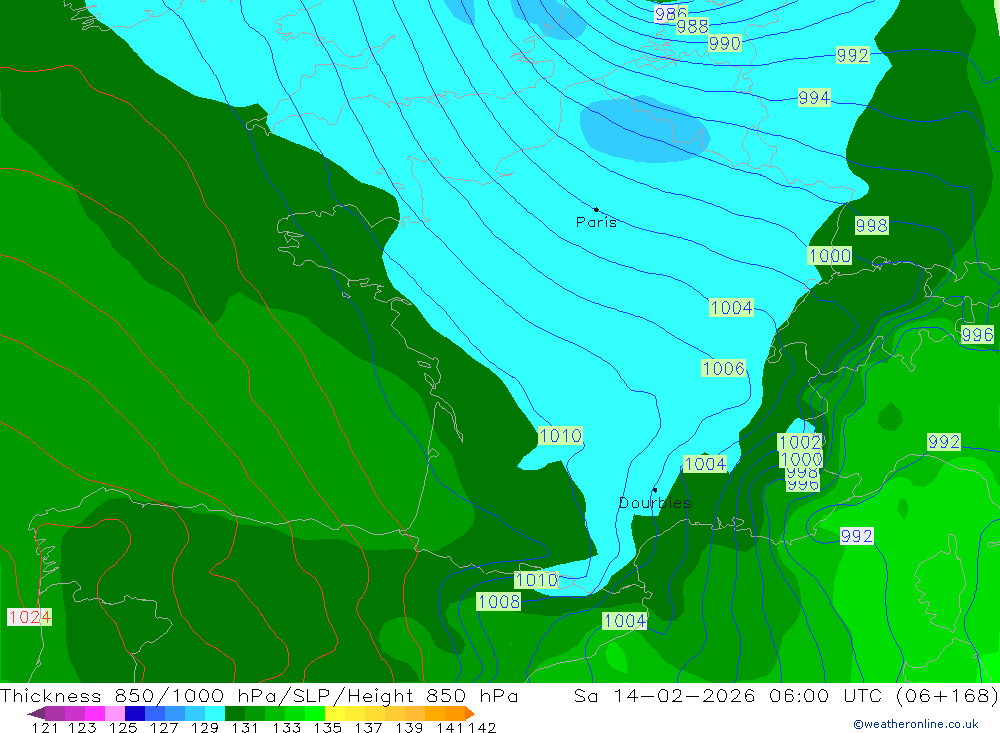The height and width of the screenshot is (733, 1000).
Task: Select the 1002 isobar label
Action: [x=800, y=442]
